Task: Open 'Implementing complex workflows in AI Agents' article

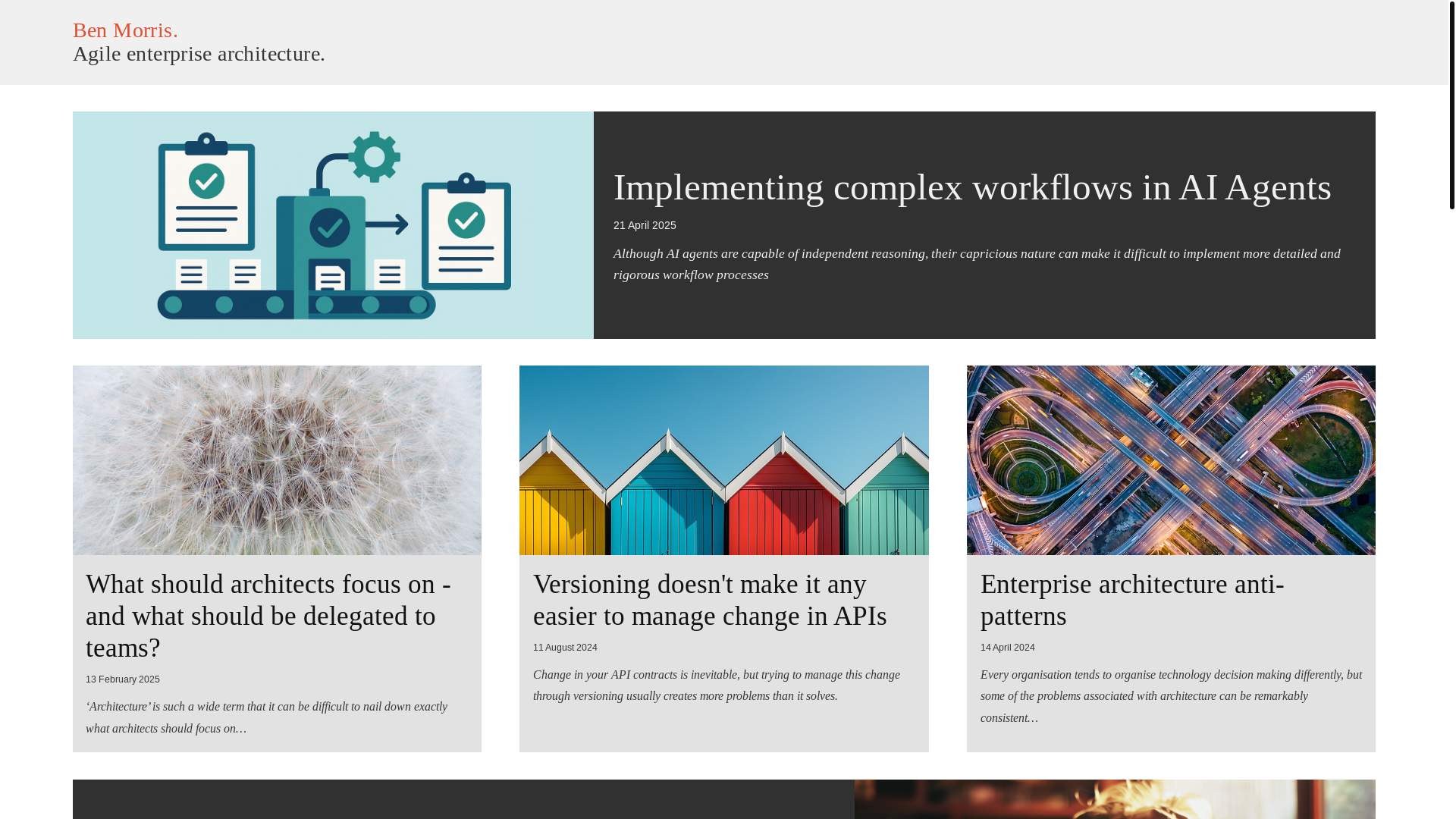Action: [x=972, y=187]
